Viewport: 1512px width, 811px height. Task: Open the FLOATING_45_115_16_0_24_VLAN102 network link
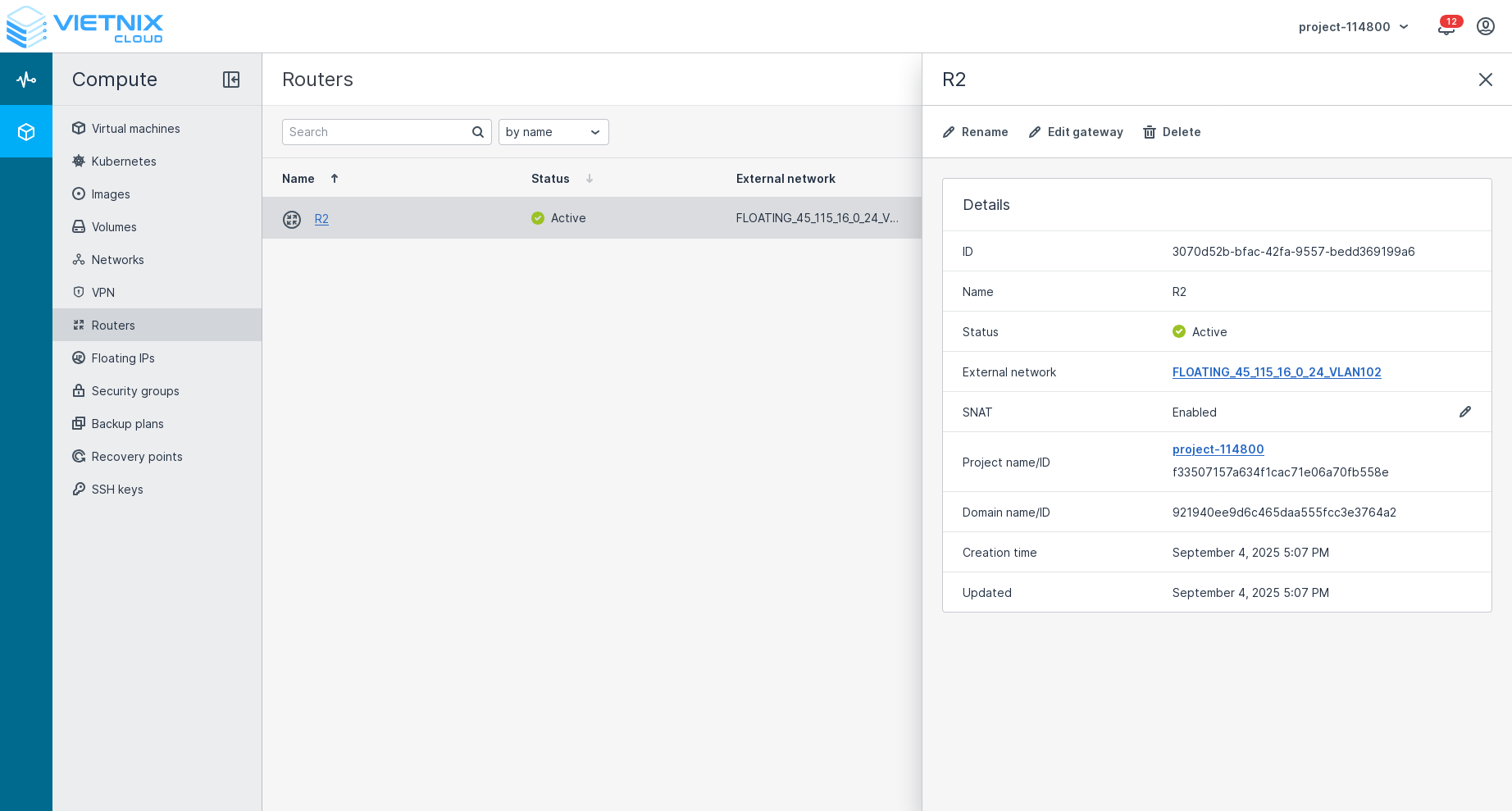coord(1276,372)
